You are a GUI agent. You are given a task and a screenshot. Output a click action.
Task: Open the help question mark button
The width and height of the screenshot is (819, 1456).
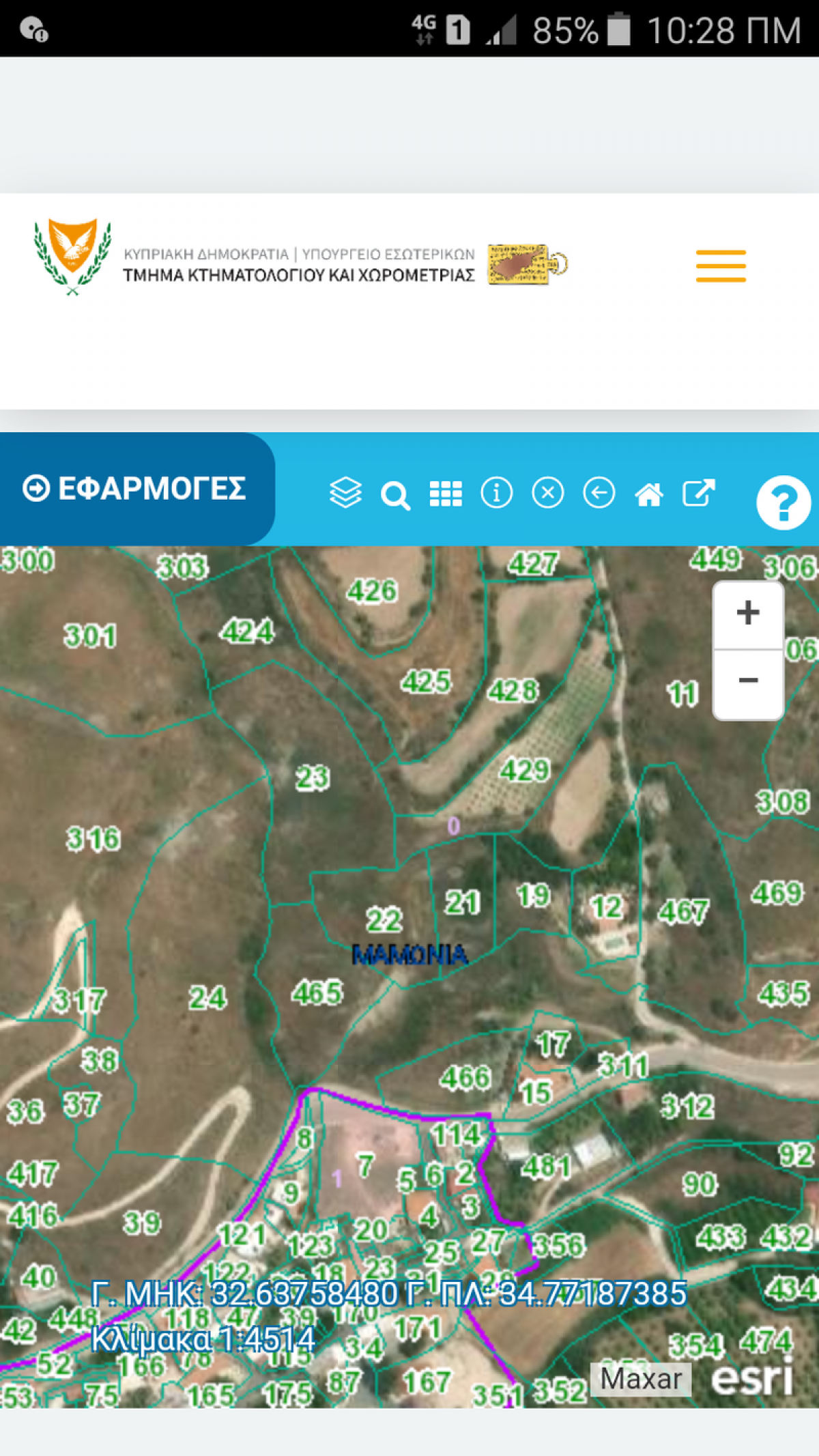(x=783, y=502)
